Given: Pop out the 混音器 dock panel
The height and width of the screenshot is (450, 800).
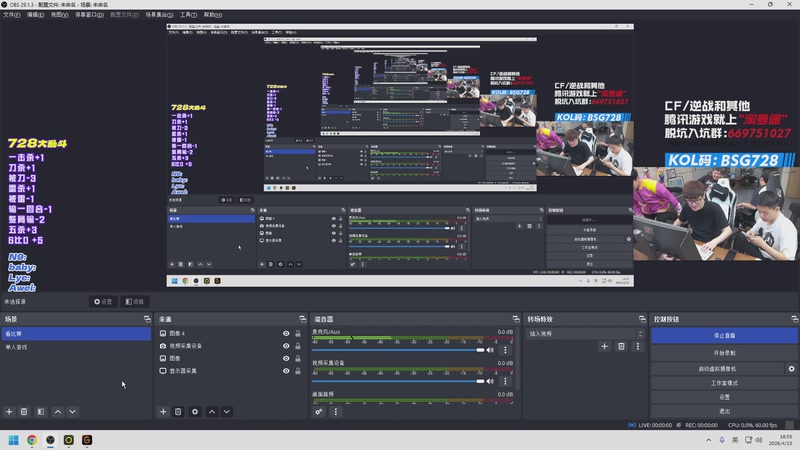Looking at the screenshot, I should pyautogui.click(x=516, y=319).
